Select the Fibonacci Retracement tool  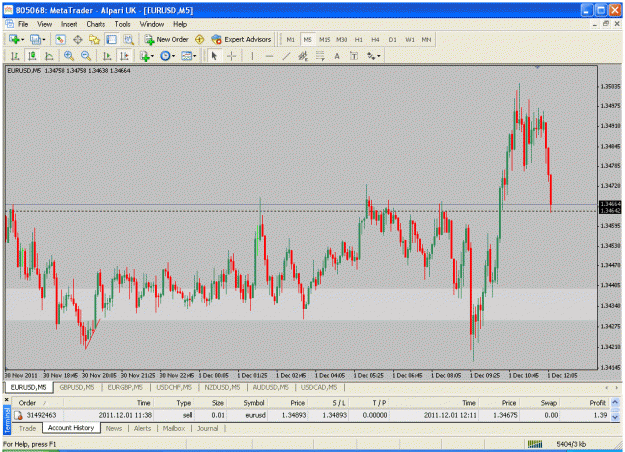320,56
